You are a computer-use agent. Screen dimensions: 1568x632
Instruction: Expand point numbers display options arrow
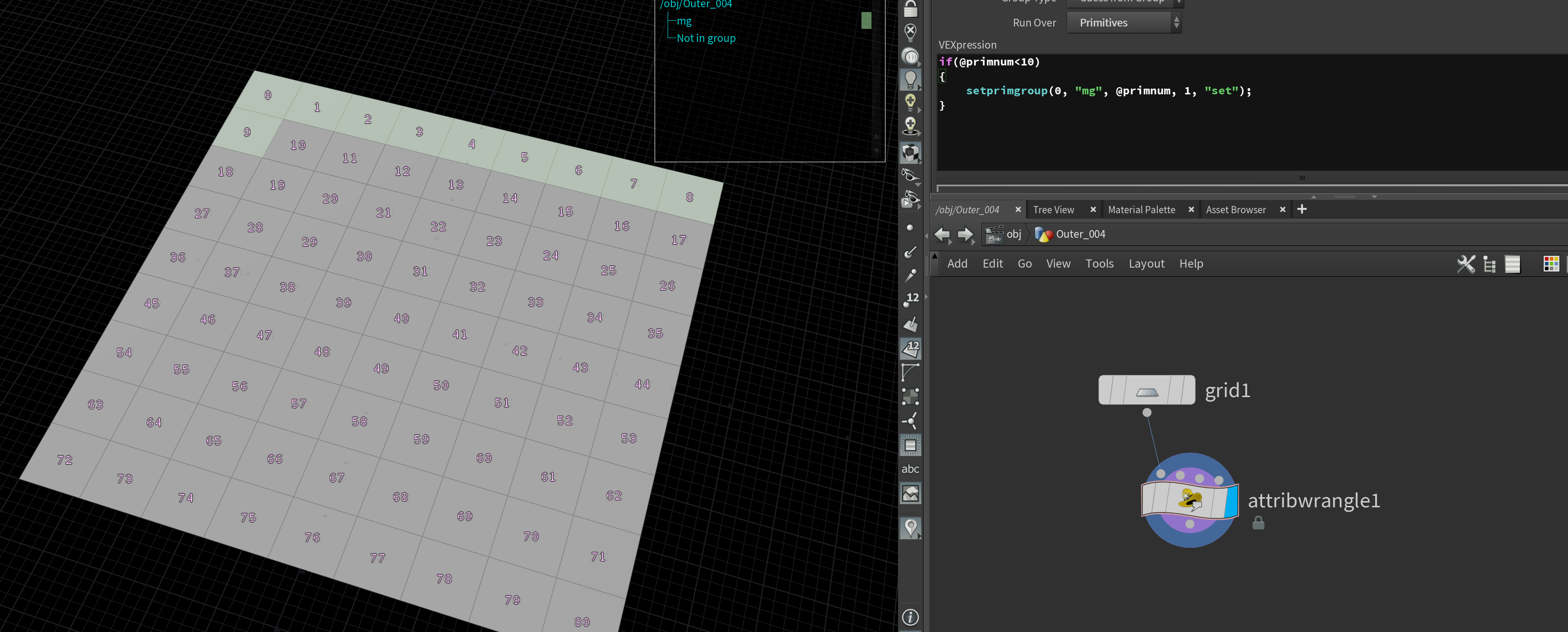[x=926, y=297]
